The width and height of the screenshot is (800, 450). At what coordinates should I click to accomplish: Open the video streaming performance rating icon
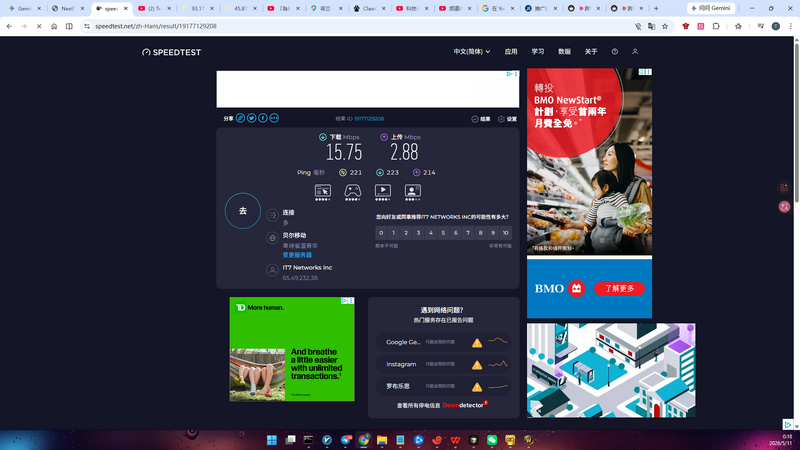pos(383,192)
